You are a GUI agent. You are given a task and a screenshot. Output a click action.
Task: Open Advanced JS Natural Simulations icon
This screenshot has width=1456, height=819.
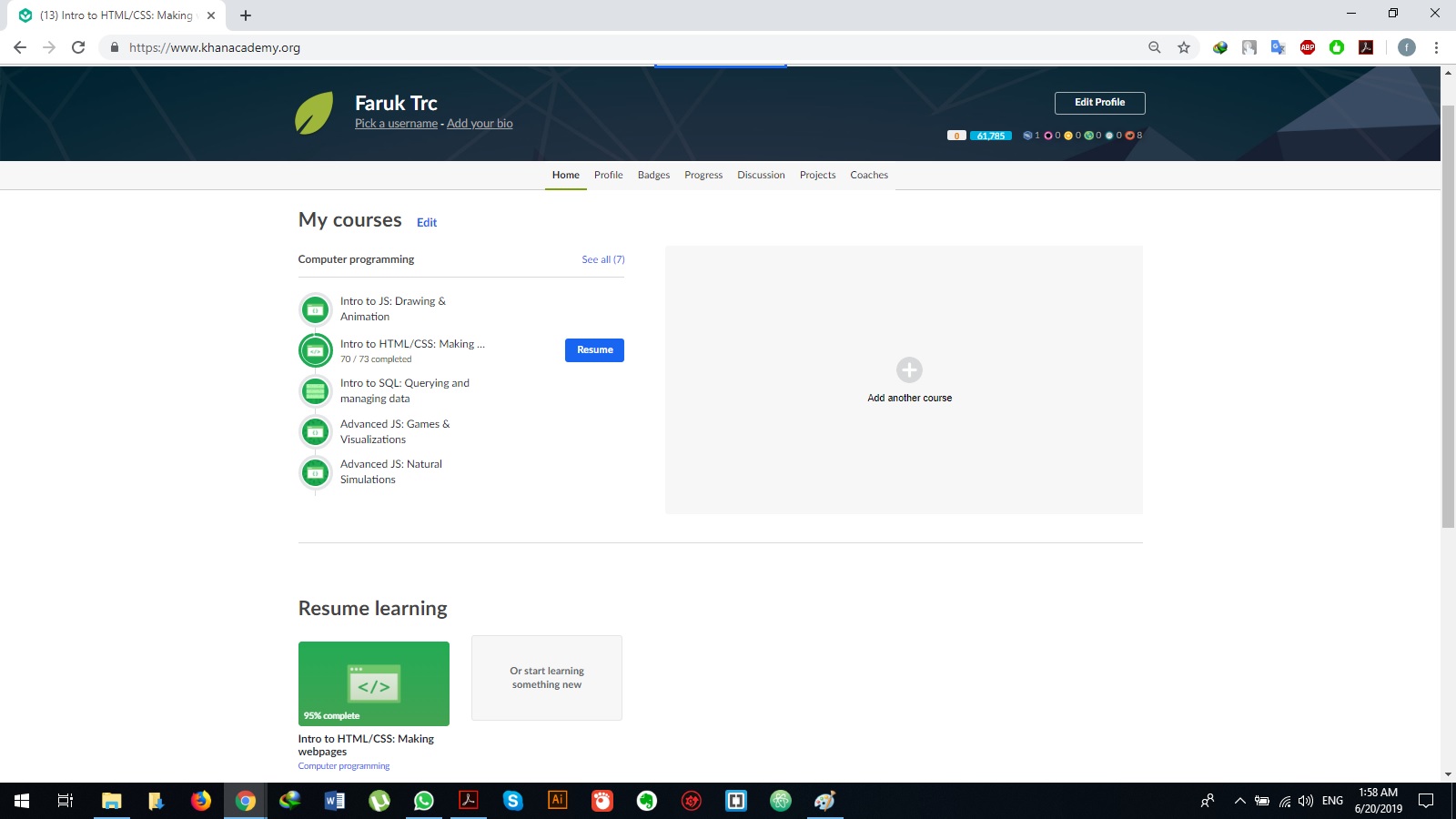(316, 472)
